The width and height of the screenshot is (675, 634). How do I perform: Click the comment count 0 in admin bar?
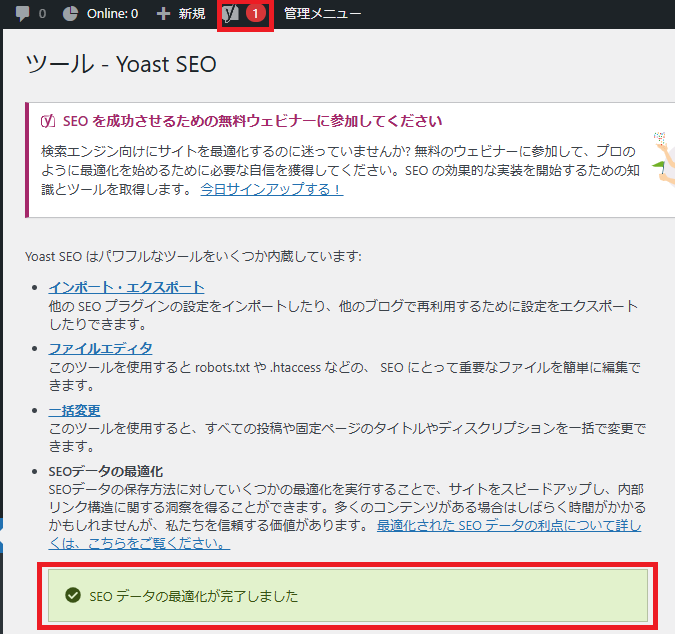pos(42,14)
